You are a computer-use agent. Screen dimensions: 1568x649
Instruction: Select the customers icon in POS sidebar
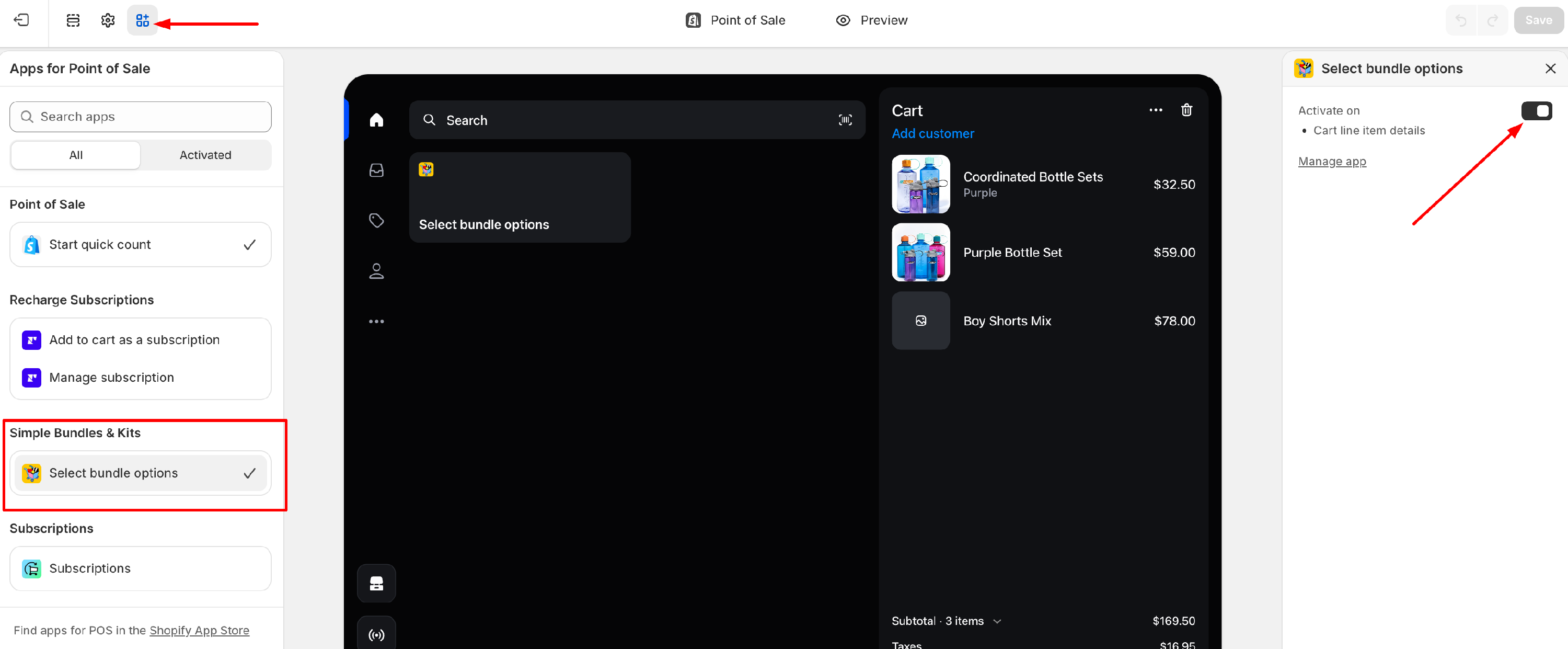coord(376,271)
